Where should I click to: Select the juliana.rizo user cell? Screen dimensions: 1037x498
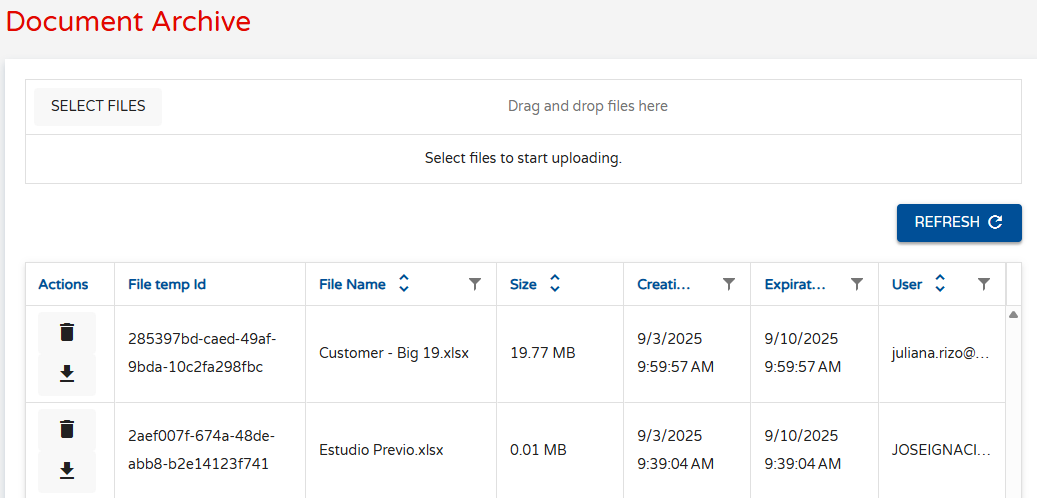[942, 354]
